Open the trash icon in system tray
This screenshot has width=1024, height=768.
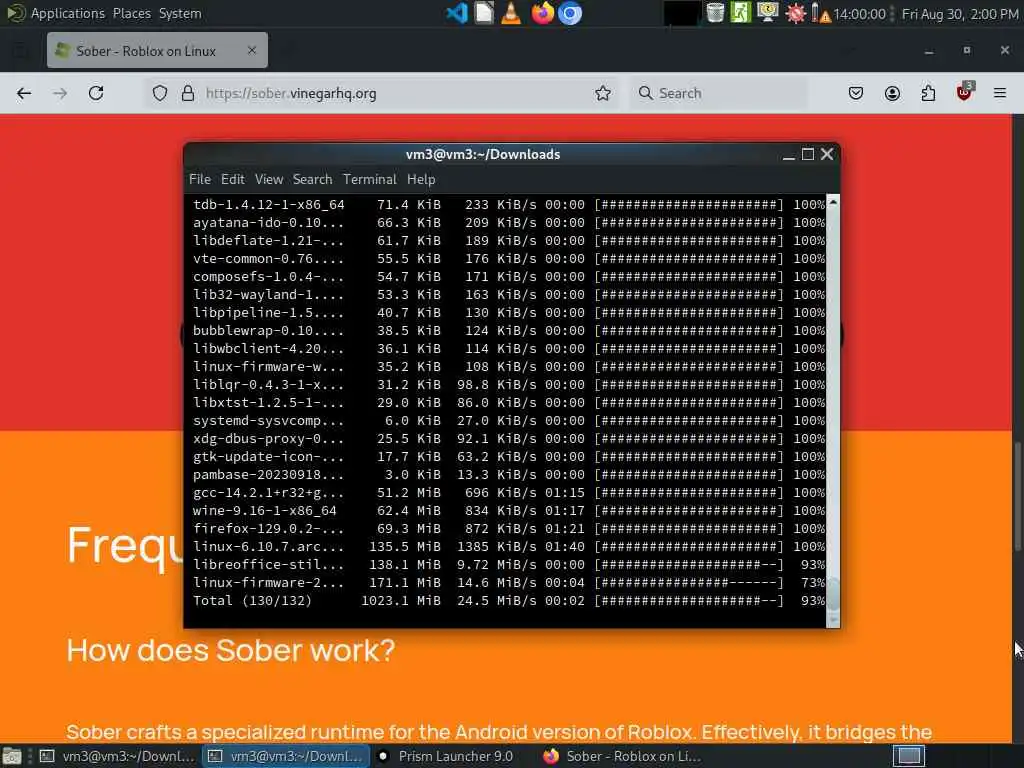(715, 13)
